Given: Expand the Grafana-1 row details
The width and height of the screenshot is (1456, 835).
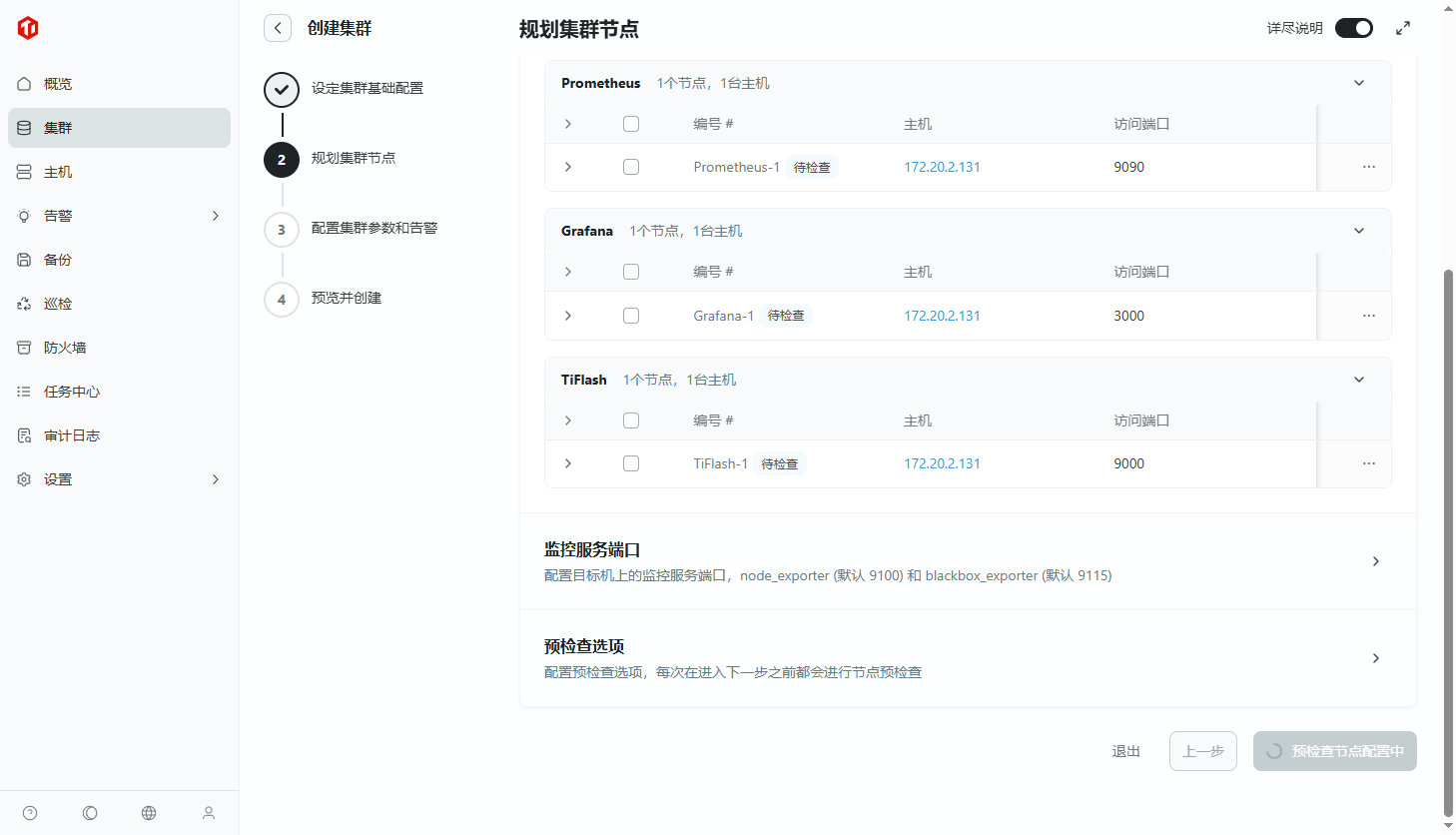Looking at the screenshot, I should (568, 316).
